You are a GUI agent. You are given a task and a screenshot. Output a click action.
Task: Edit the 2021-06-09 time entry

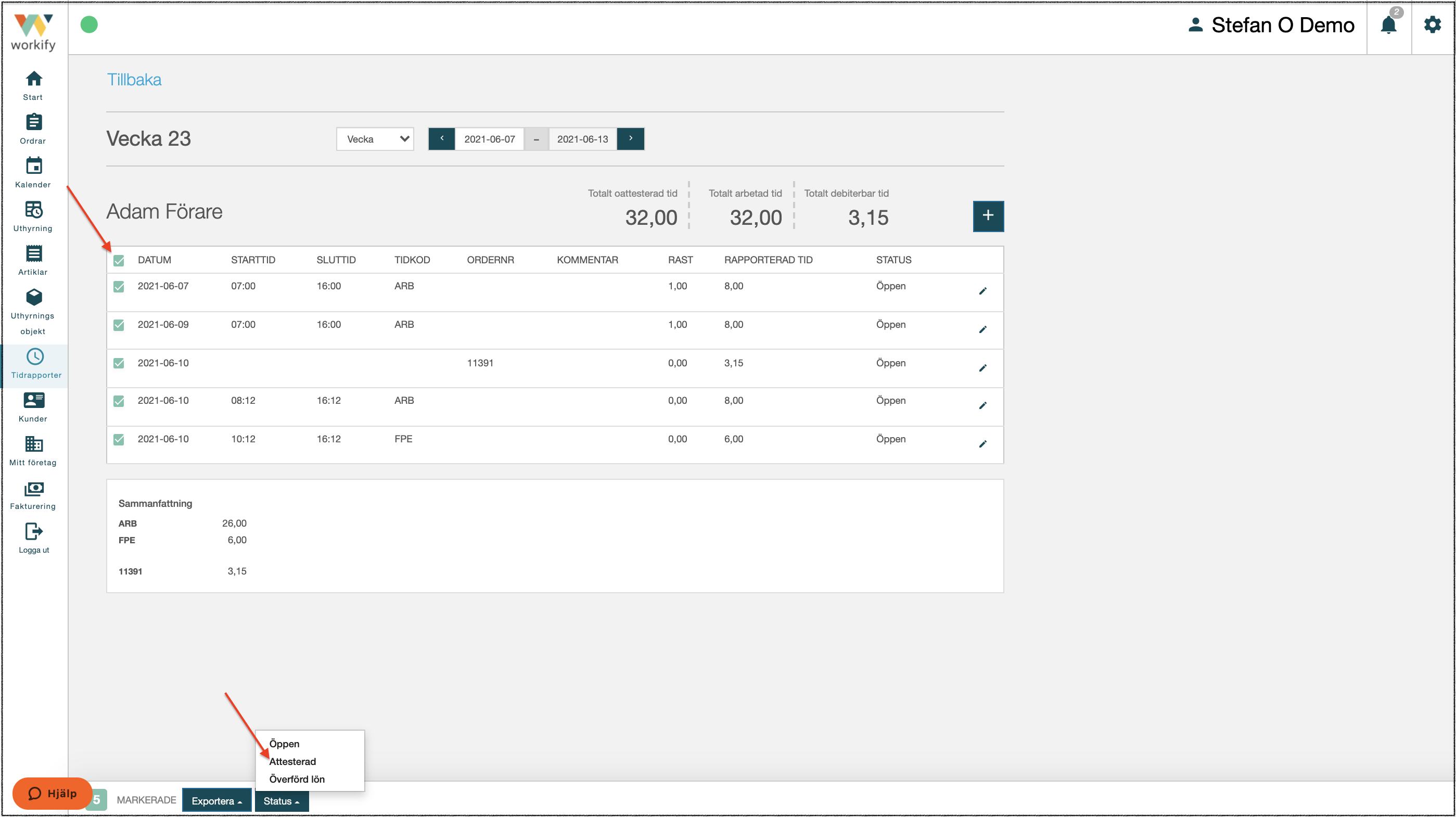[982, 329]
